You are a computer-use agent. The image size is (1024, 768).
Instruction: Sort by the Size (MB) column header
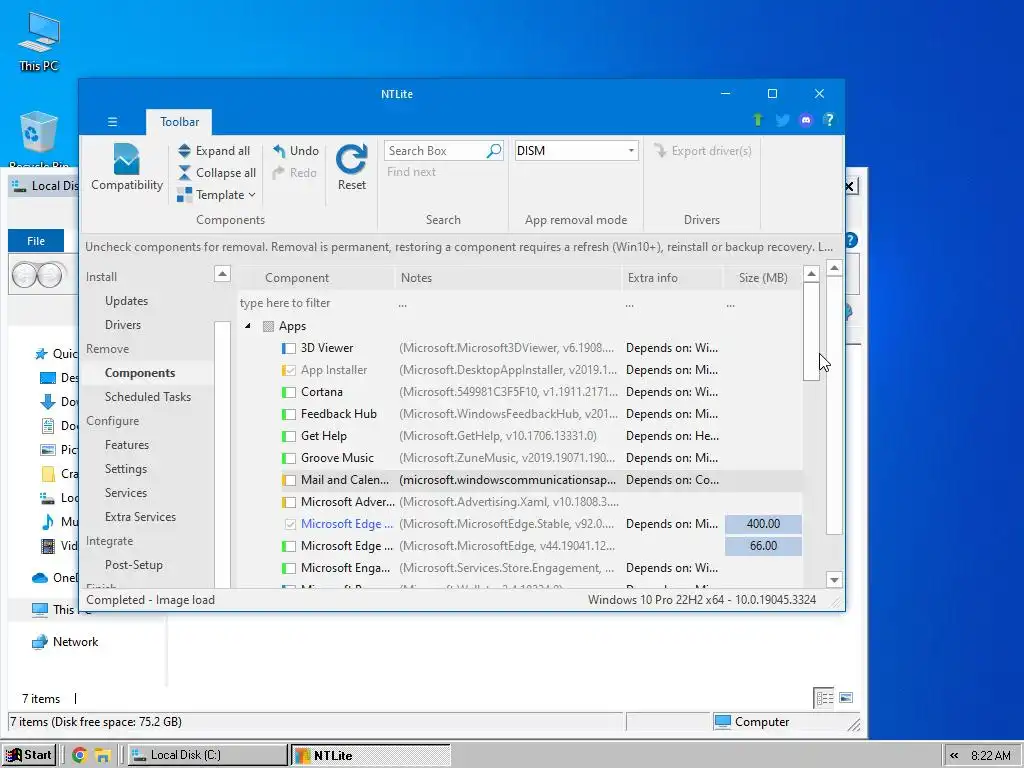tap(763, 278)
